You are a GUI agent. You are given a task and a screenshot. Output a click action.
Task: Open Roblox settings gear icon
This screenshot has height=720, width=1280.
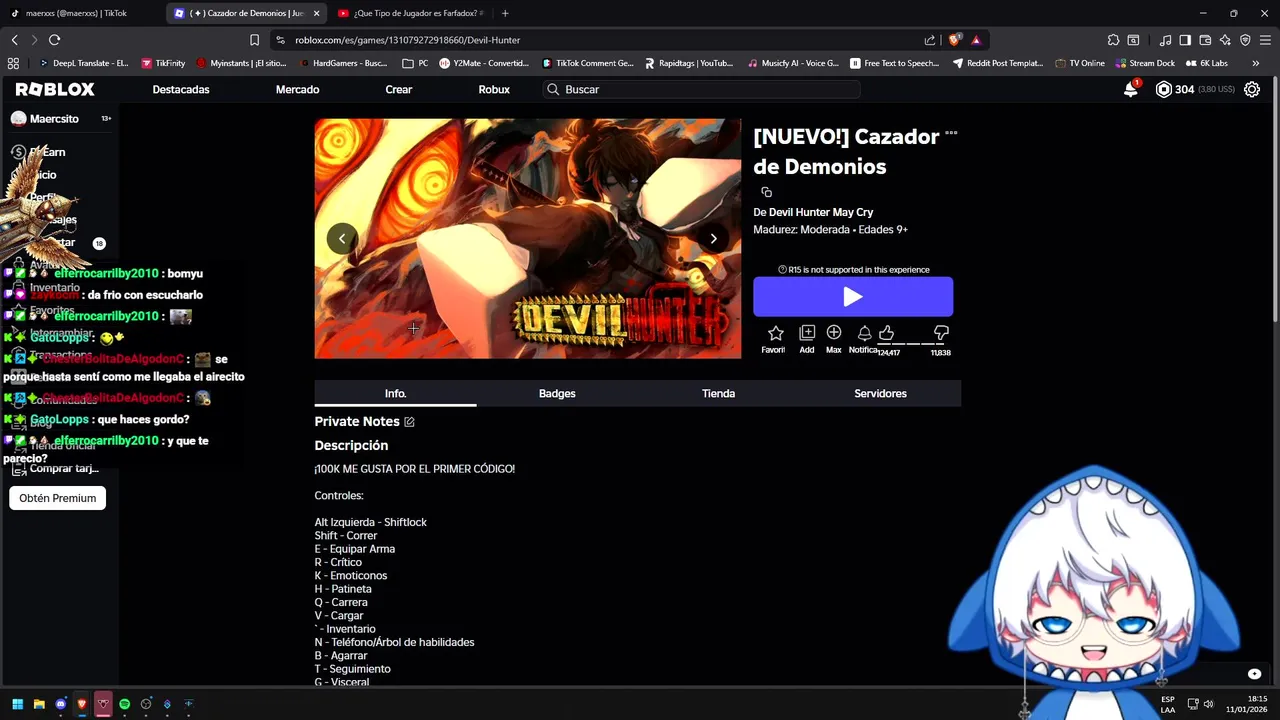pyautogui.click(x=1252, y=89)
